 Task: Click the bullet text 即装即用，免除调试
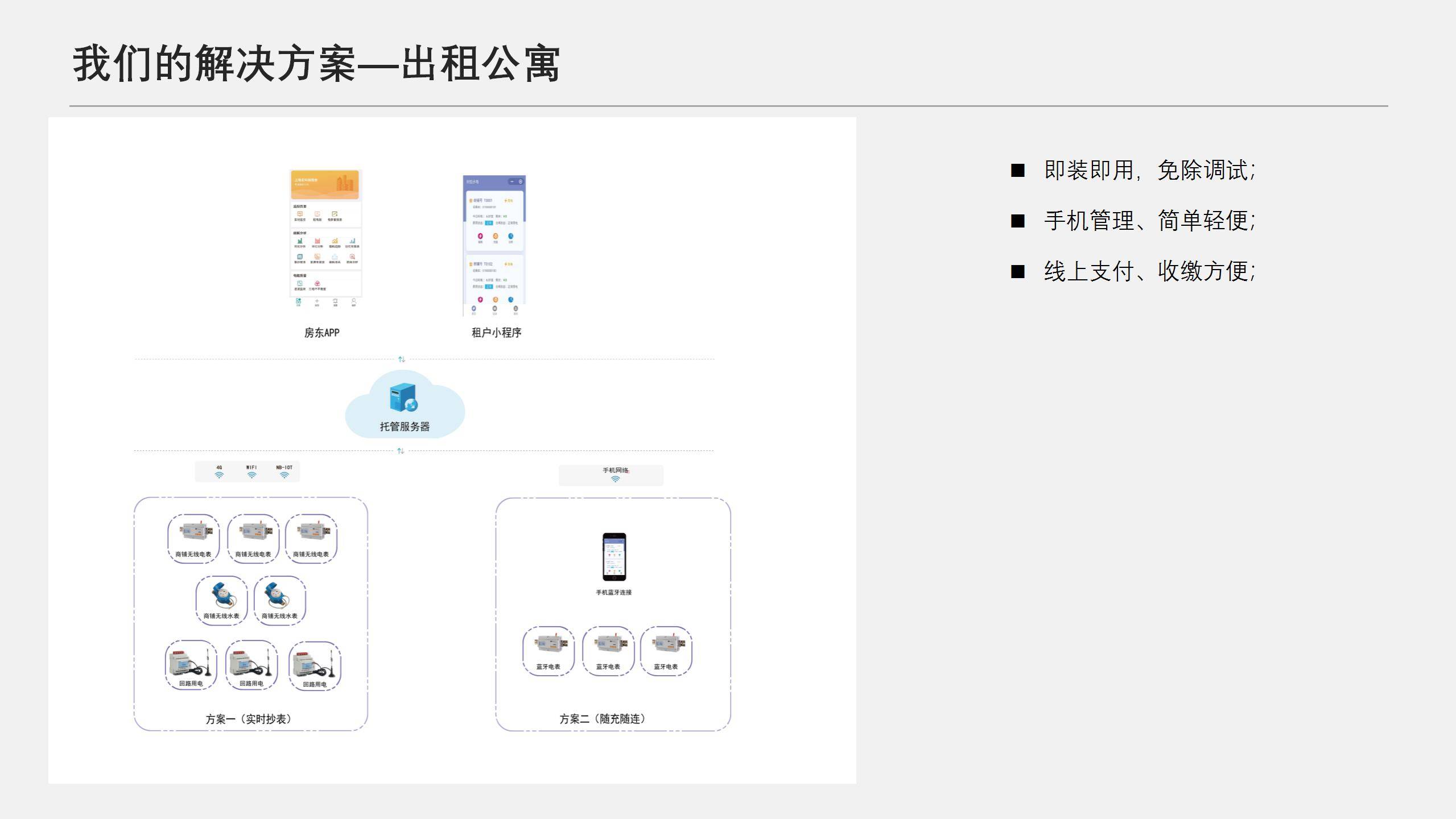[x=1149, y=170]
